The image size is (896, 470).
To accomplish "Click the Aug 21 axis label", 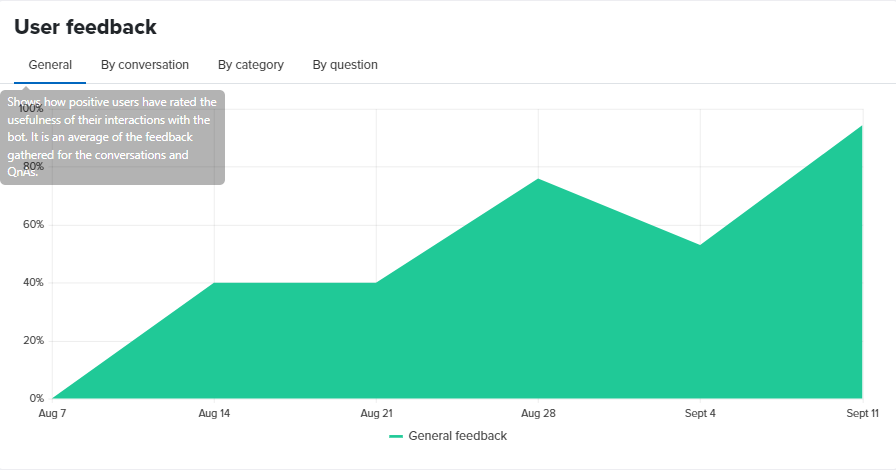I will [377, 413].
